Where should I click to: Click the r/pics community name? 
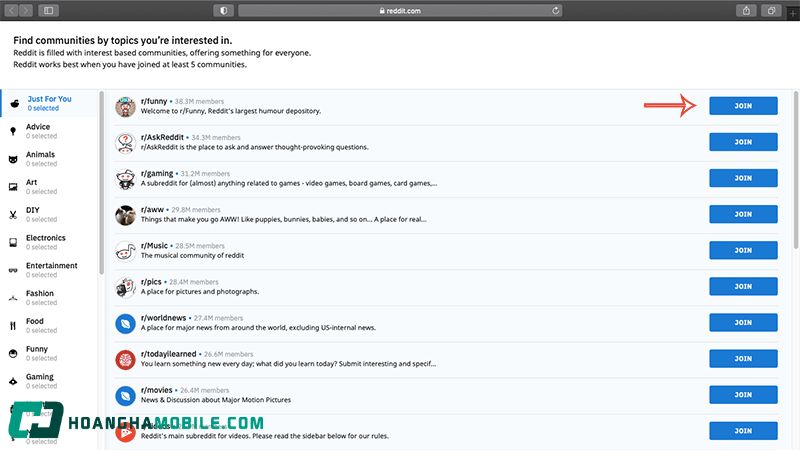[x=151, y=282]
